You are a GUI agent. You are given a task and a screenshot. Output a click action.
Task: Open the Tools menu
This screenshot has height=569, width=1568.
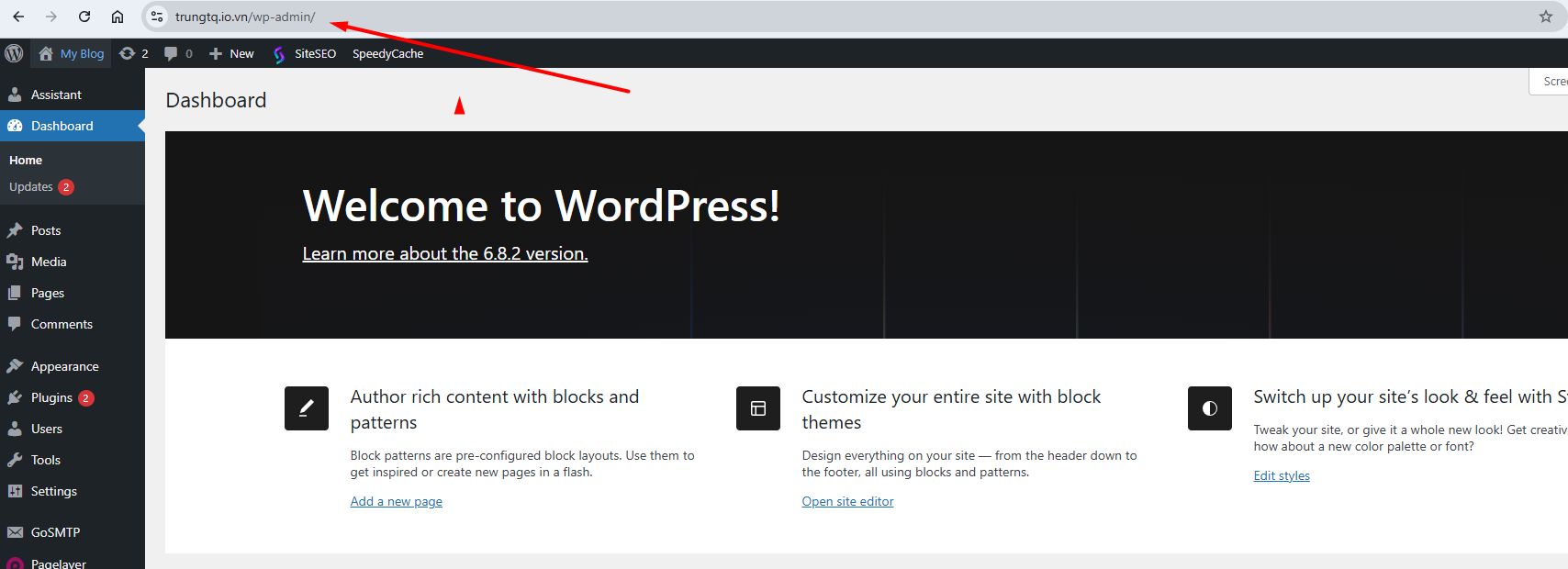pyautogui.click(x=73, y=460)
